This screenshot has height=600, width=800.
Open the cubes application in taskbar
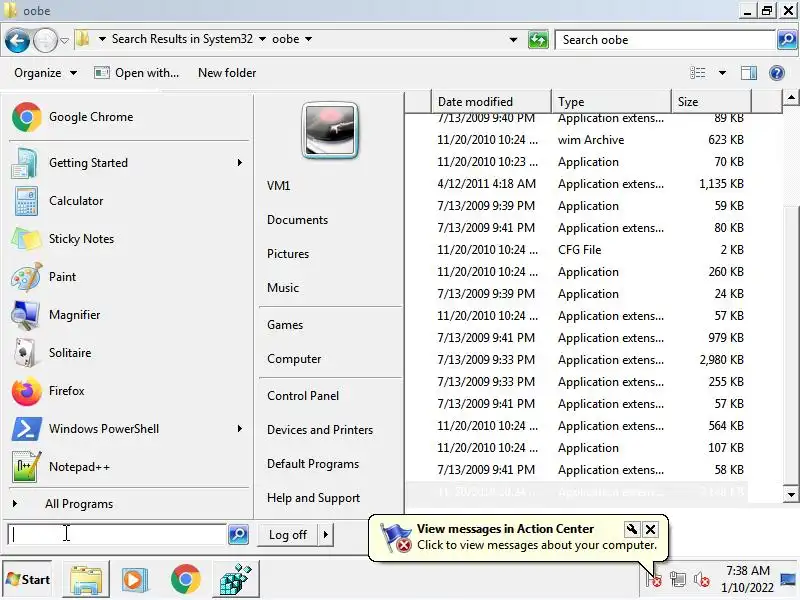(x=235, y=580)
